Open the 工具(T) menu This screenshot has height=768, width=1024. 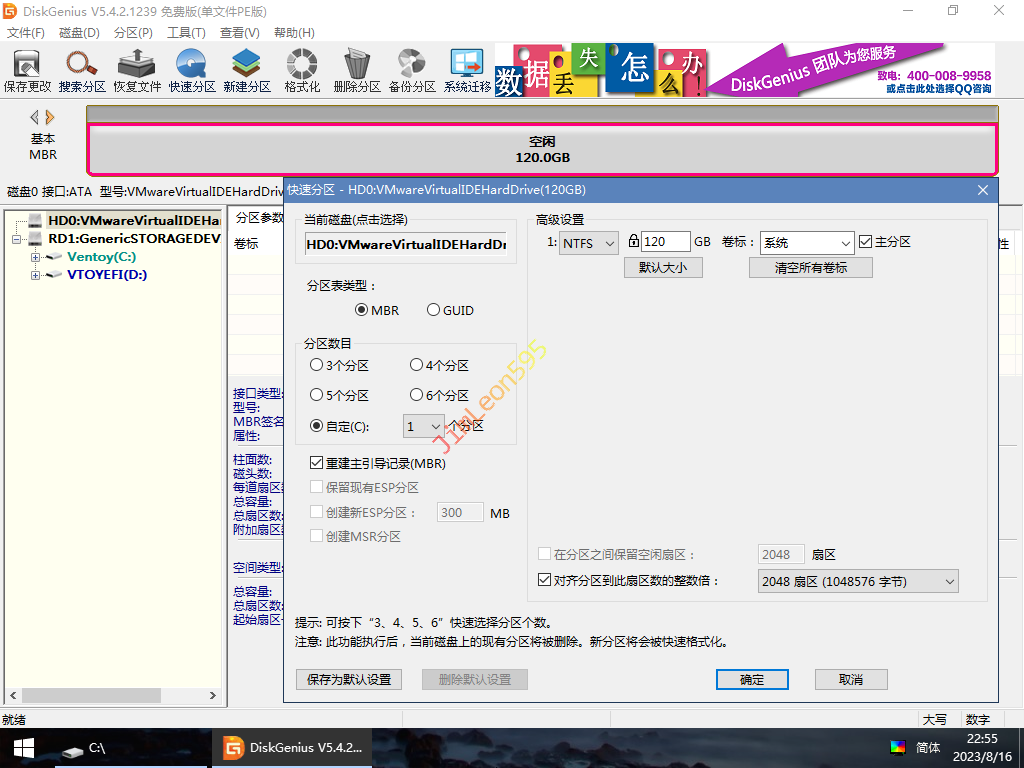[x=186, y=33]
